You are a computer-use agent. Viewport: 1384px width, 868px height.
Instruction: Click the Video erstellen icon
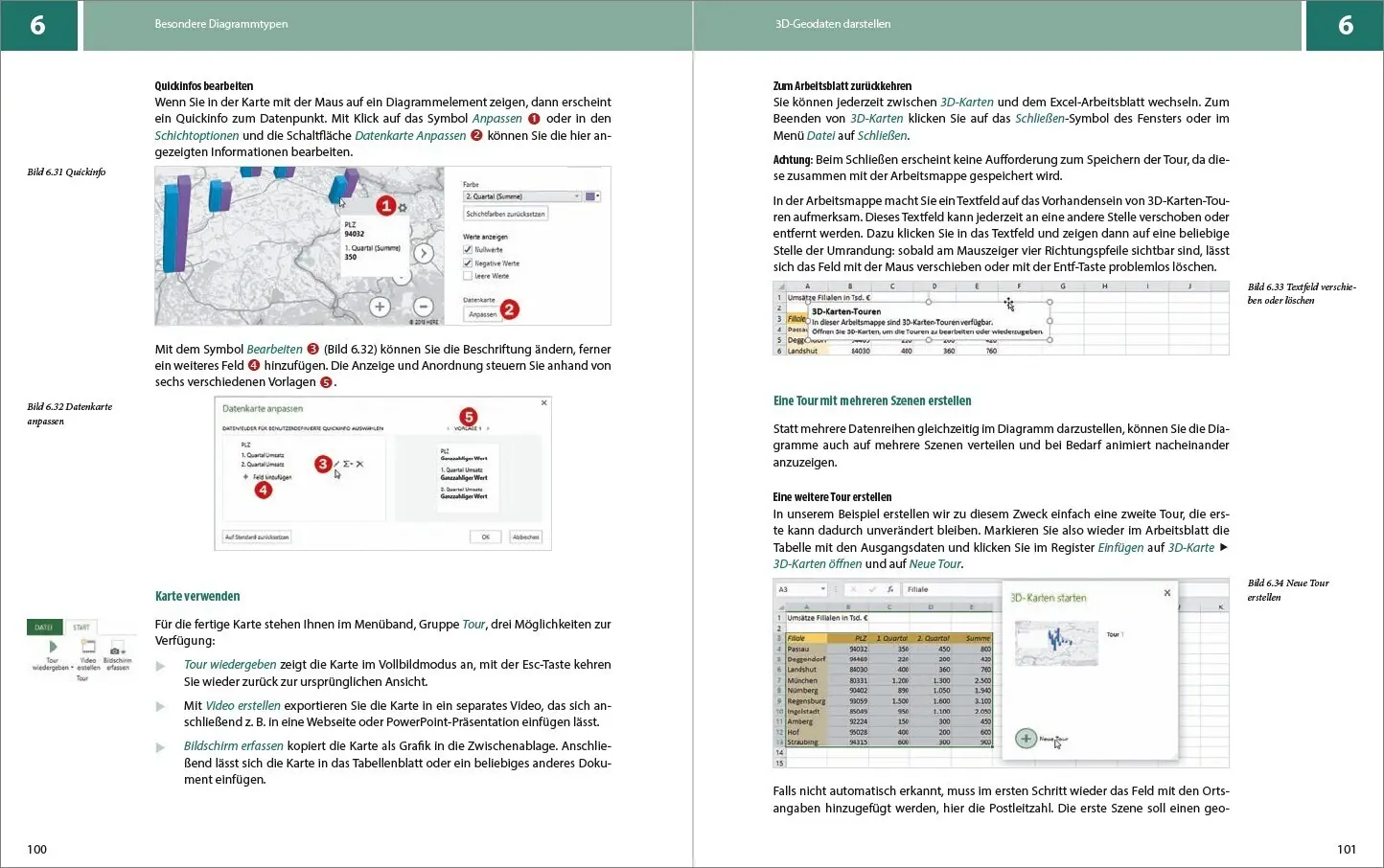[88, 646]
